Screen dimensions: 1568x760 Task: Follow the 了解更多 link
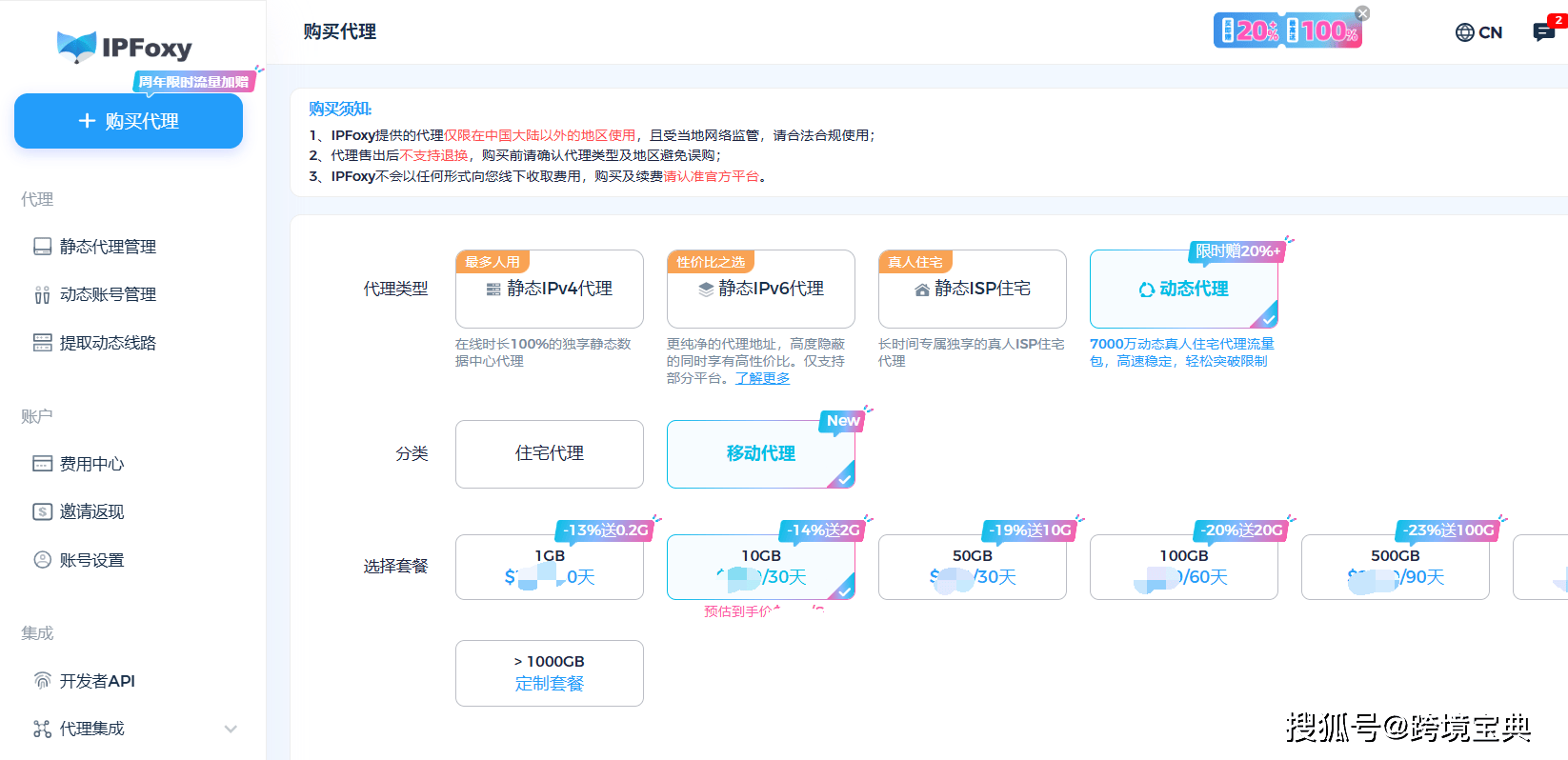(762, 378)
